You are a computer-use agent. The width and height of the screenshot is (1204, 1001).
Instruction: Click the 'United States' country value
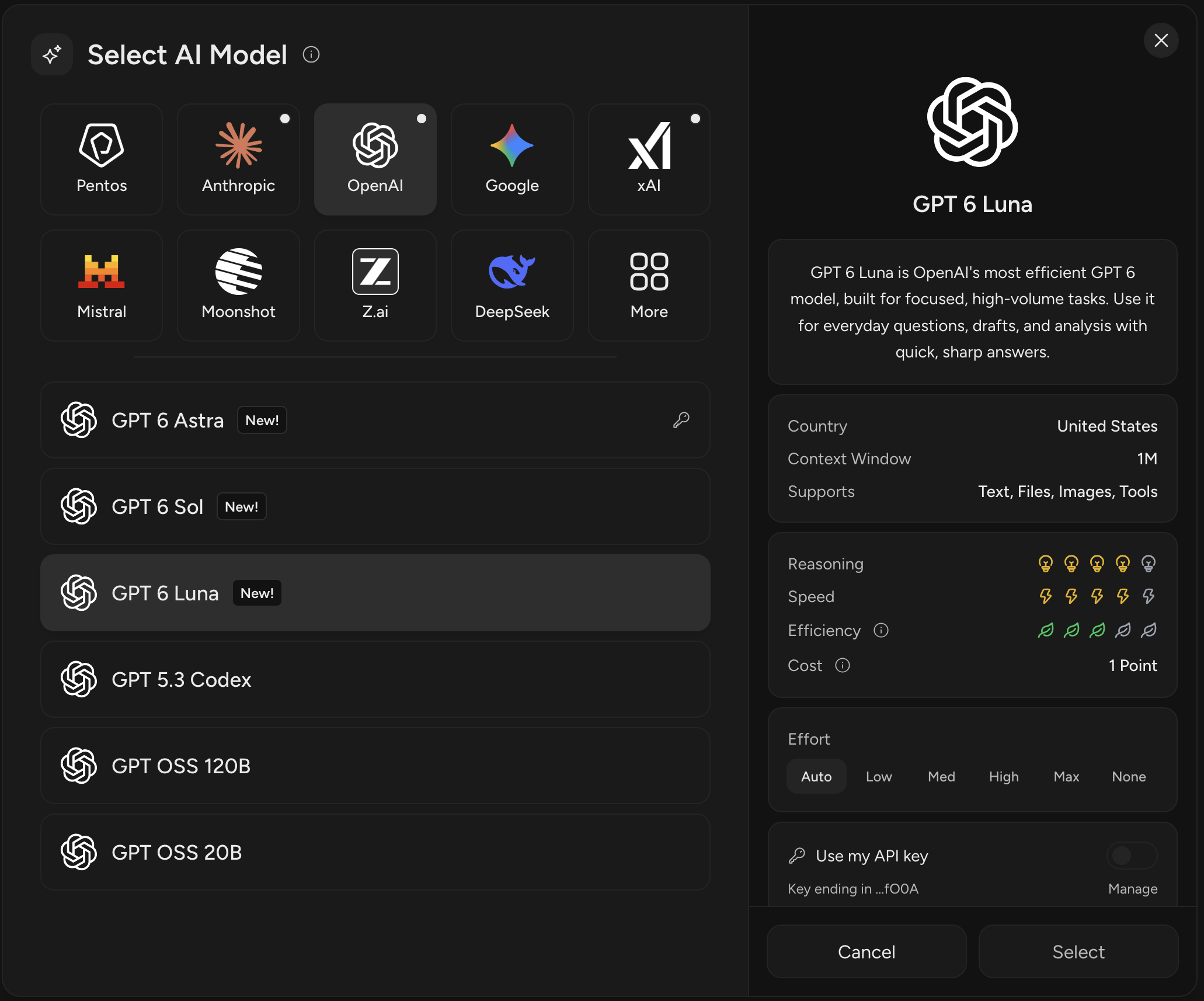[1107, 426]
